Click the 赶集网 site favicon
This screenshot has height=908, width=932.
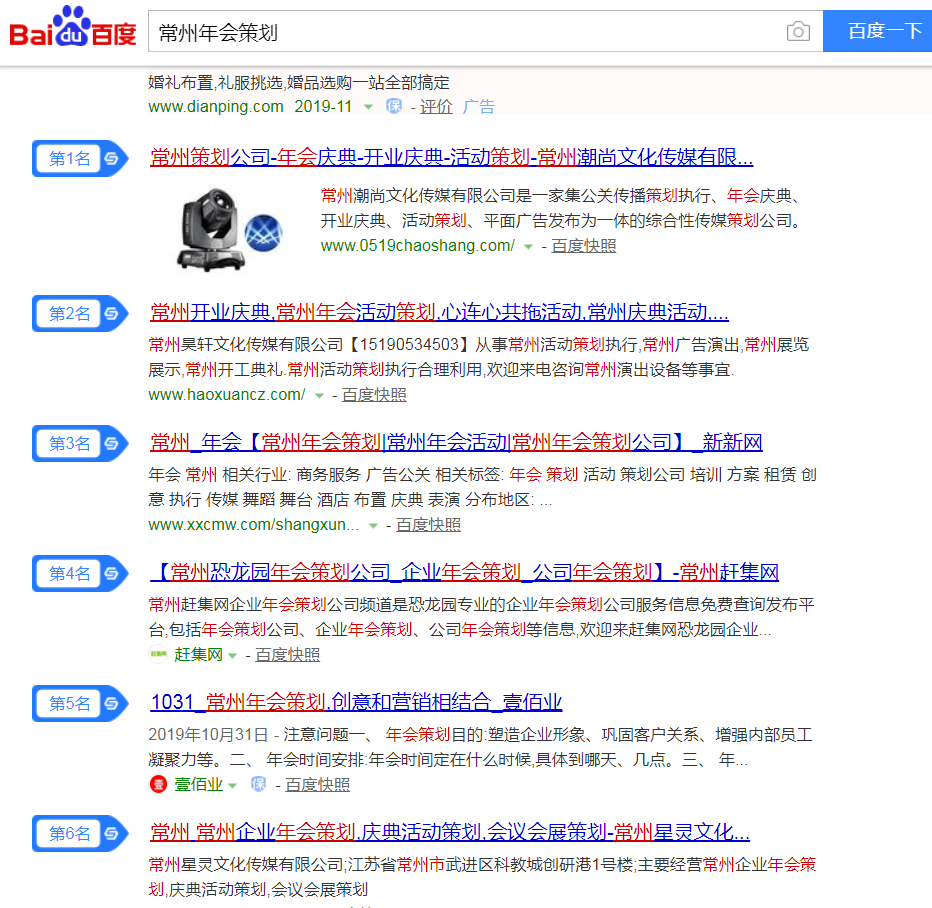(x=158, y=655)
